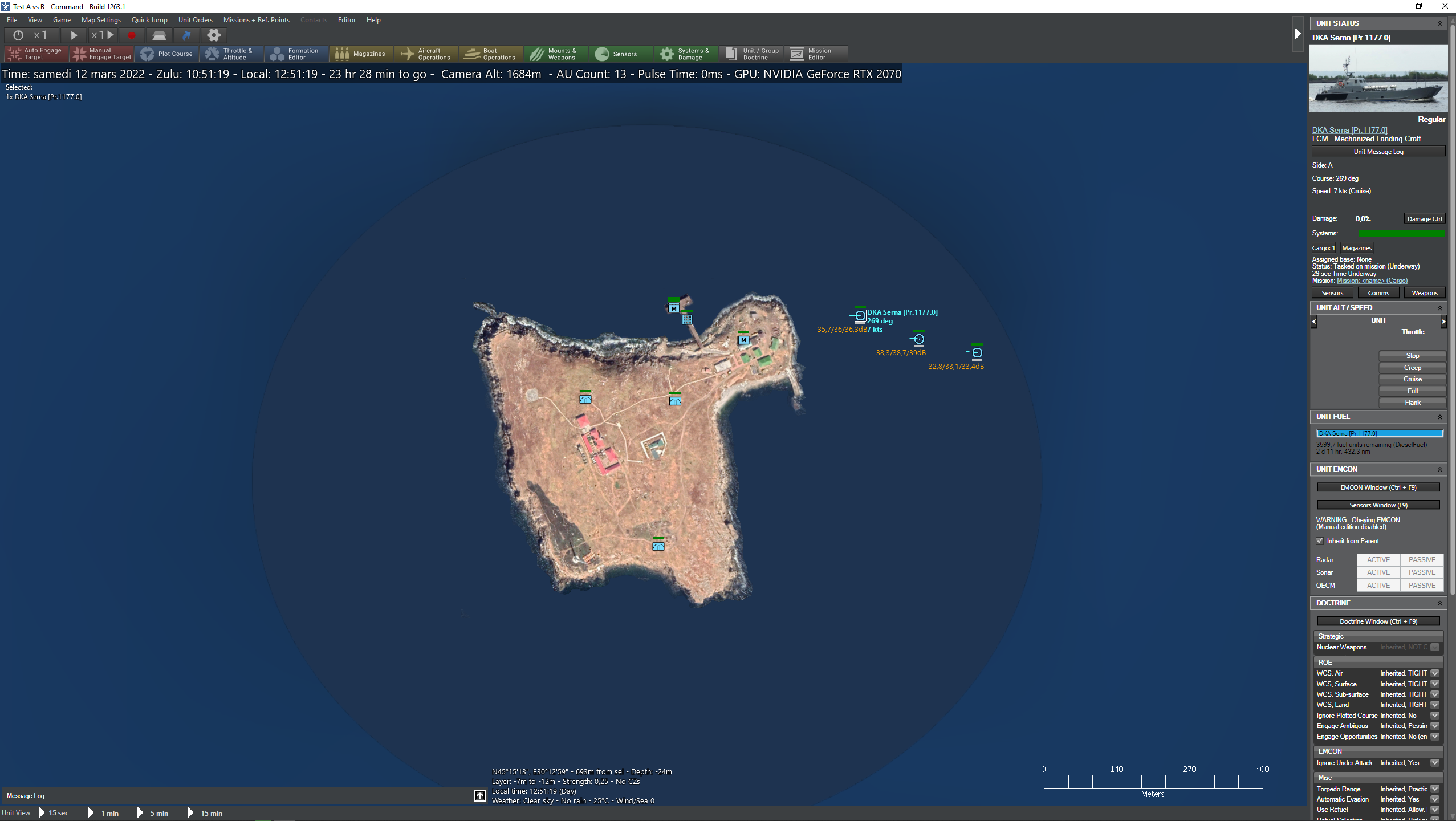Open Torpedo Range doctrine dropdown
1456x821 pixels.
(x=1435, y=789)
